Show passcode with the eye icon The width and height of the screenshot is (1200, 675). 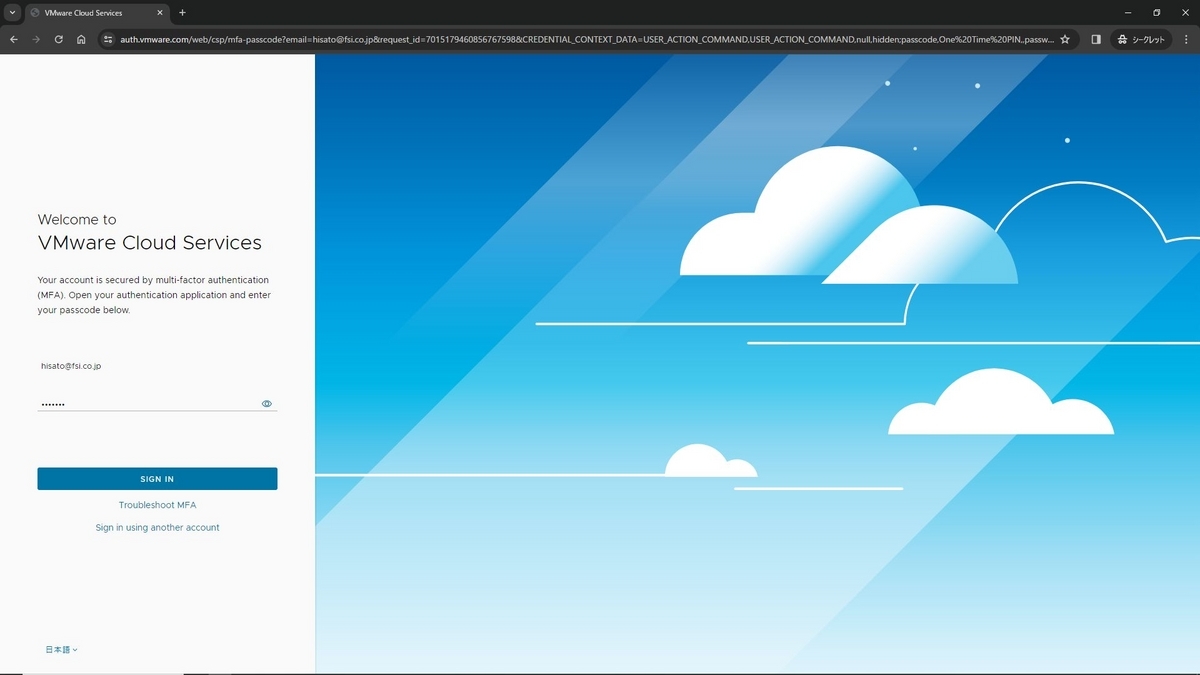(267, 404)
